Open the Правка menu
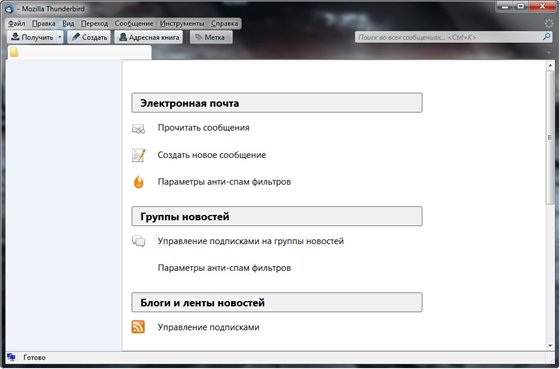The image size is (560, 369). 44,24
